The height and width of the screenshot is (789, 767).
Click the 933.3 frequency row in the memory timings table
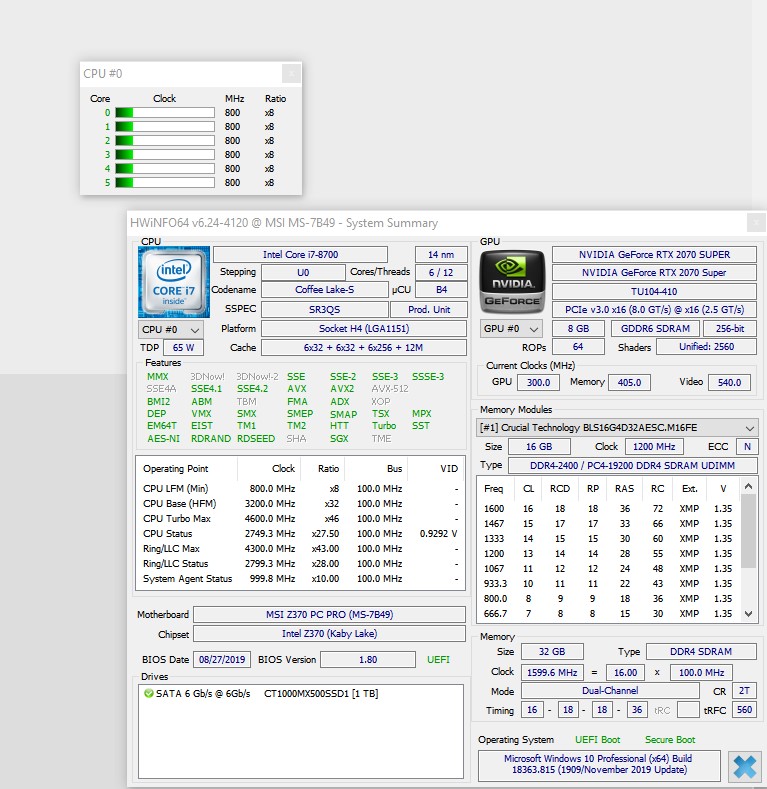[x=608, y=584]
